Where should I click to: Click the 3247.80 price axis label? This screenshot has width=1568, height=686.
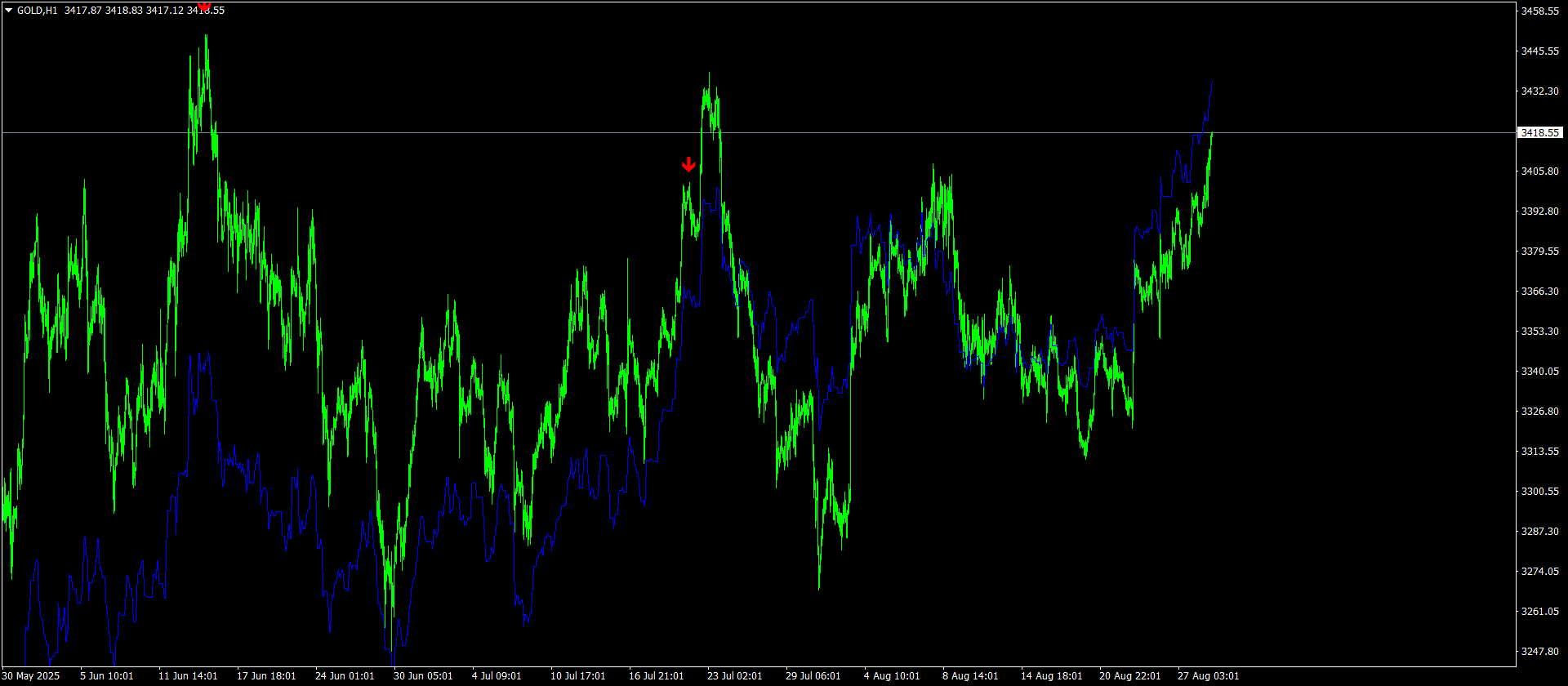(x=1539, y=652)
